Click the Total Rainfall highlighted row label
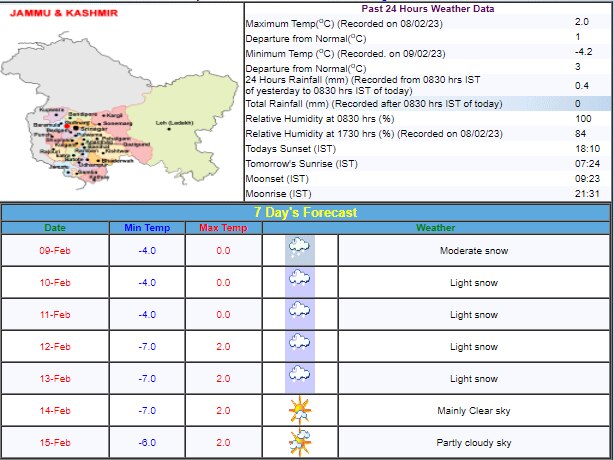 coord(374,104)
